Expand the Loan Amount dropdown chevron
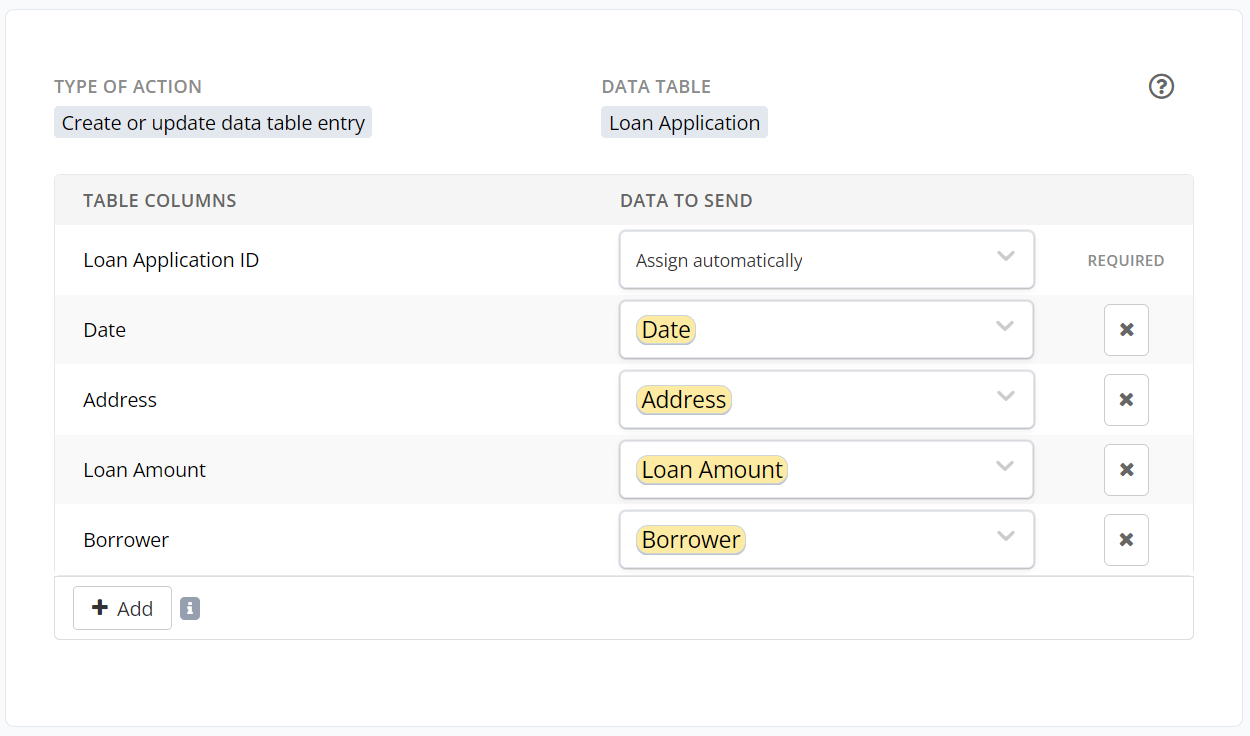 pyautogui.click(x=1006, y=467)
